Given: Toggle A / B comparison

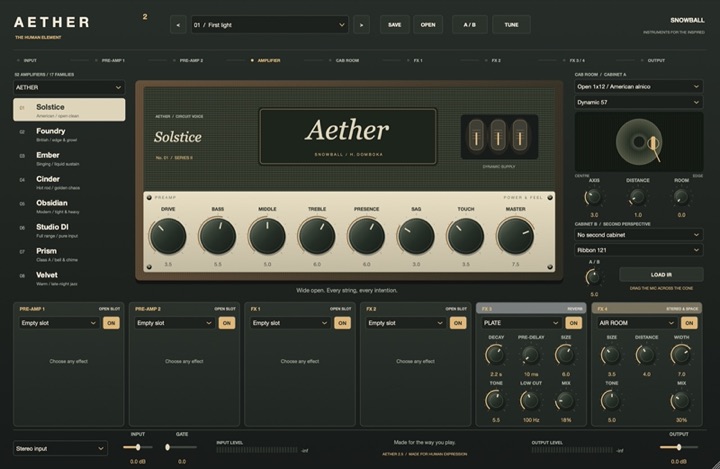Looking at the screenshot, I should [x=470, y=25].
